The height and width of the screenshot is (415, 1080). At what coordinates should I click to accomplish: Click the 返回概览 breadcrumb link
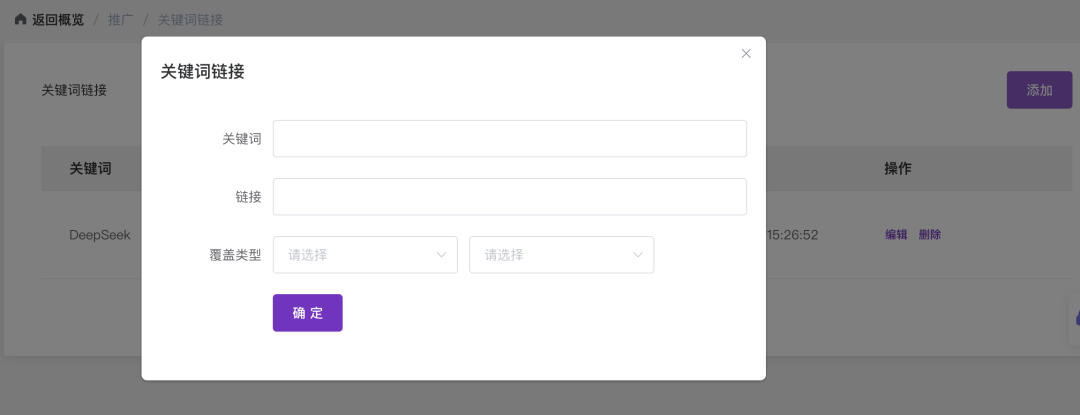tap(57, 19)
